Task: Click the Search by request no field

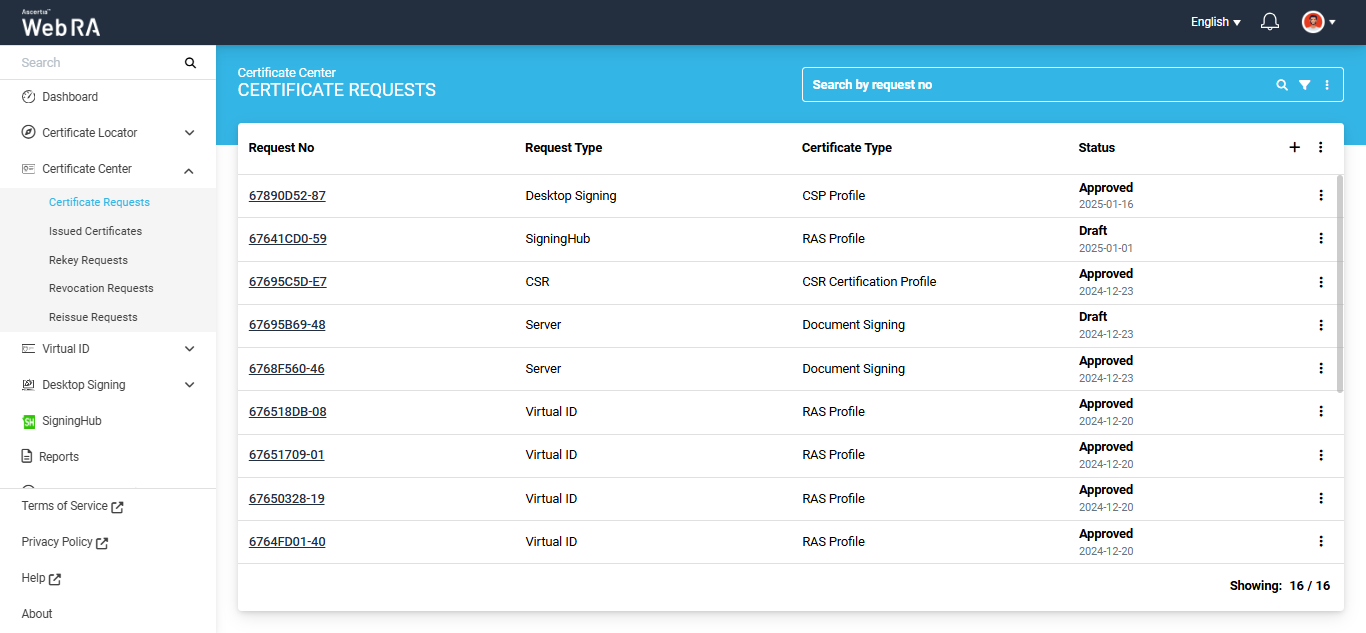Action: [1035, 85]
